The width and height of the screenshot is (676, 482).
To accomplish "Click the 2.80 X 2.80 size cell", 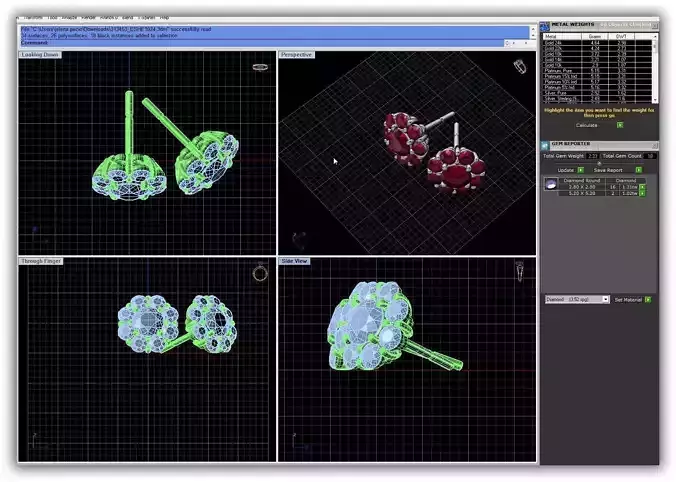I will click(x=582, y=187).
